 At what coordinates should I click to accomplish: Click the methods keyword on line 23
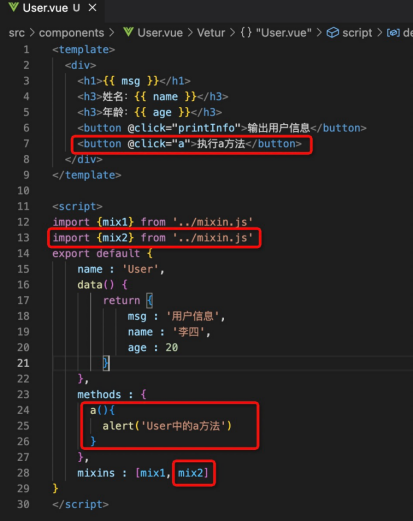pyautogui.click(x=99, y=395)
